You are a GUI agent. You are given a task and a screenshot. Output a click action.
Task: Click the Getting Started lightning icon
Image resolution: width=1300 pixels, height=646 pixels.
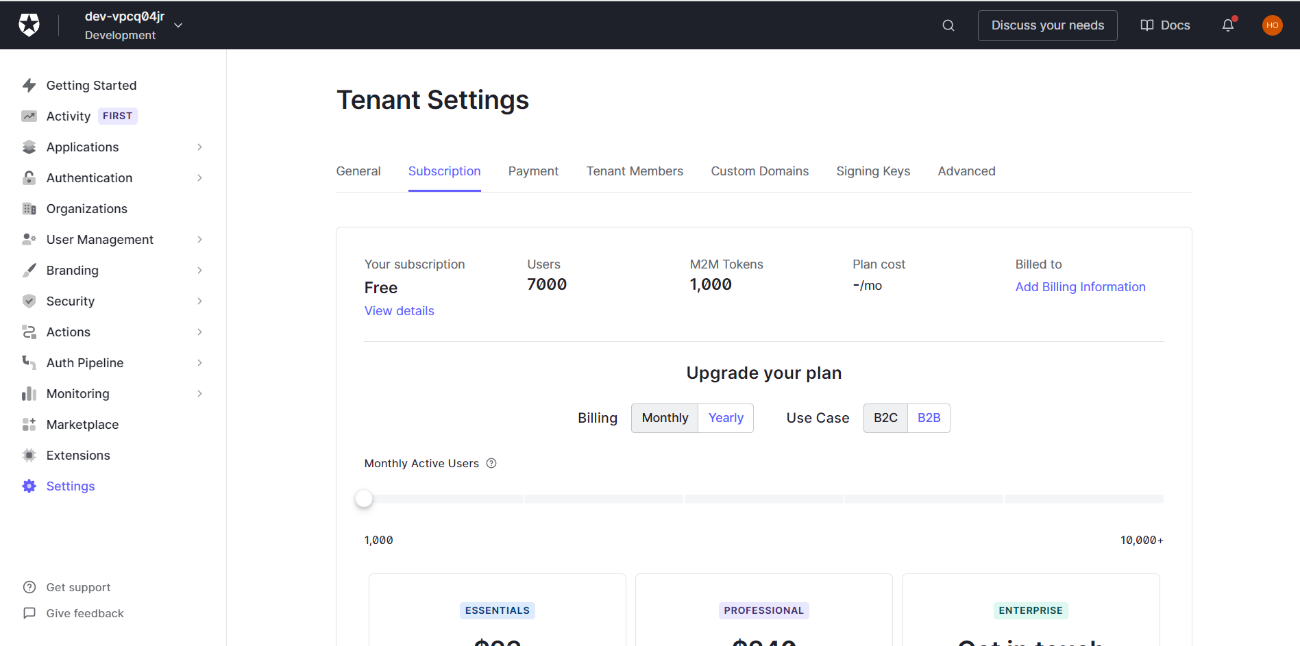(x=29, y=85)
